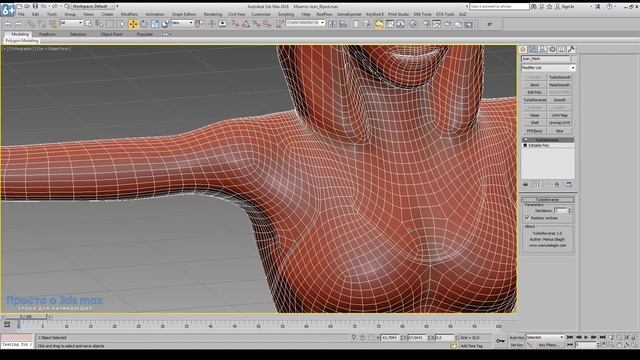
Task: Click the search keyword input field
Action: coord(499,7)
